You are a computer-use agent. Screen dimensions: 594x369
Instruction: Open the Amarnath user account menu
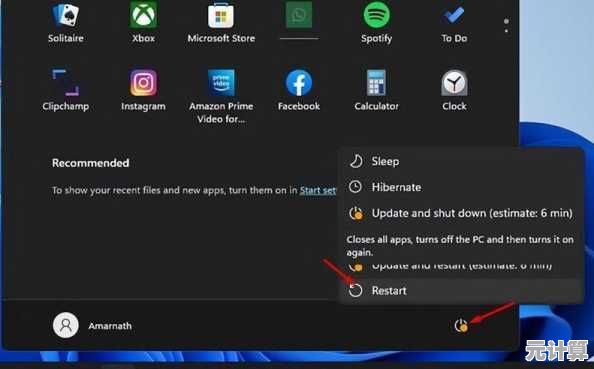92,325
